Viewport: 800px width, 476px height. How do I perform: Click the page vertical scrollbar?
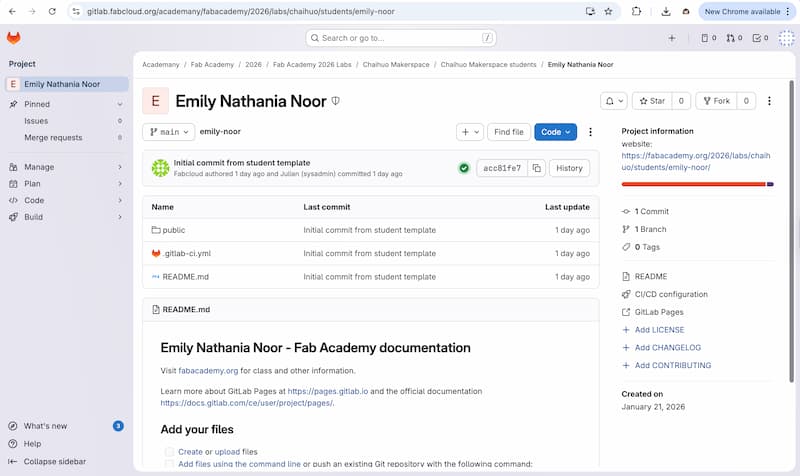pyautogui.click(x=791, y=231)
